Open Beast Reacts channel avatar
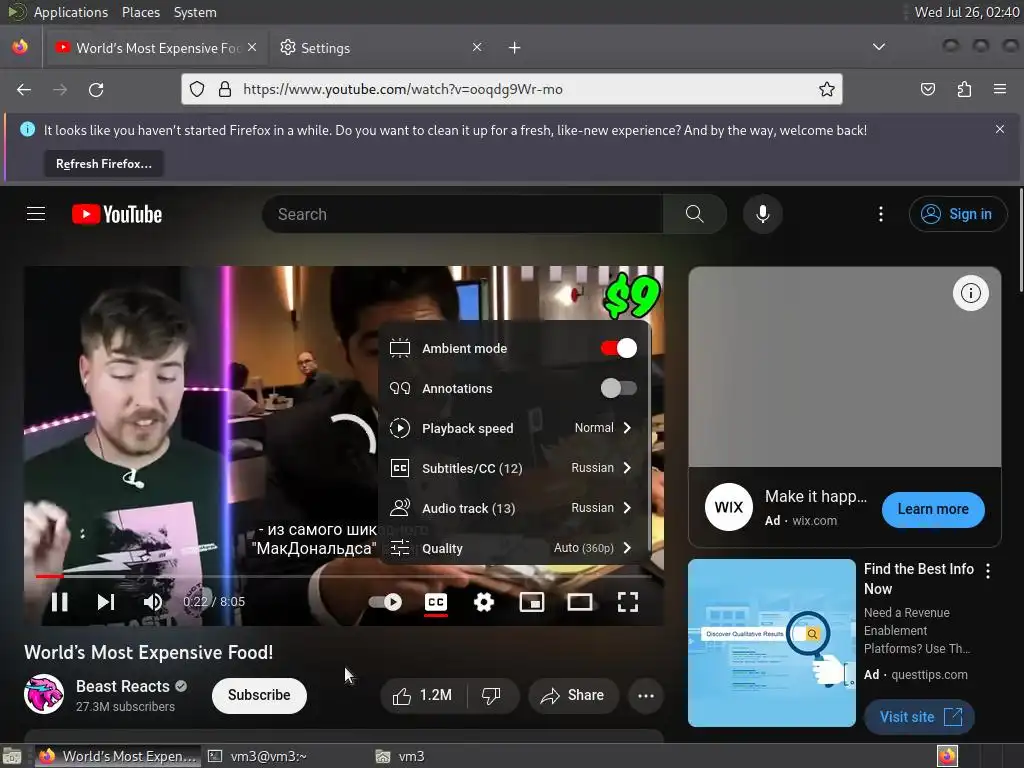Screen dimensions: 1024x768 pos(44,694)
